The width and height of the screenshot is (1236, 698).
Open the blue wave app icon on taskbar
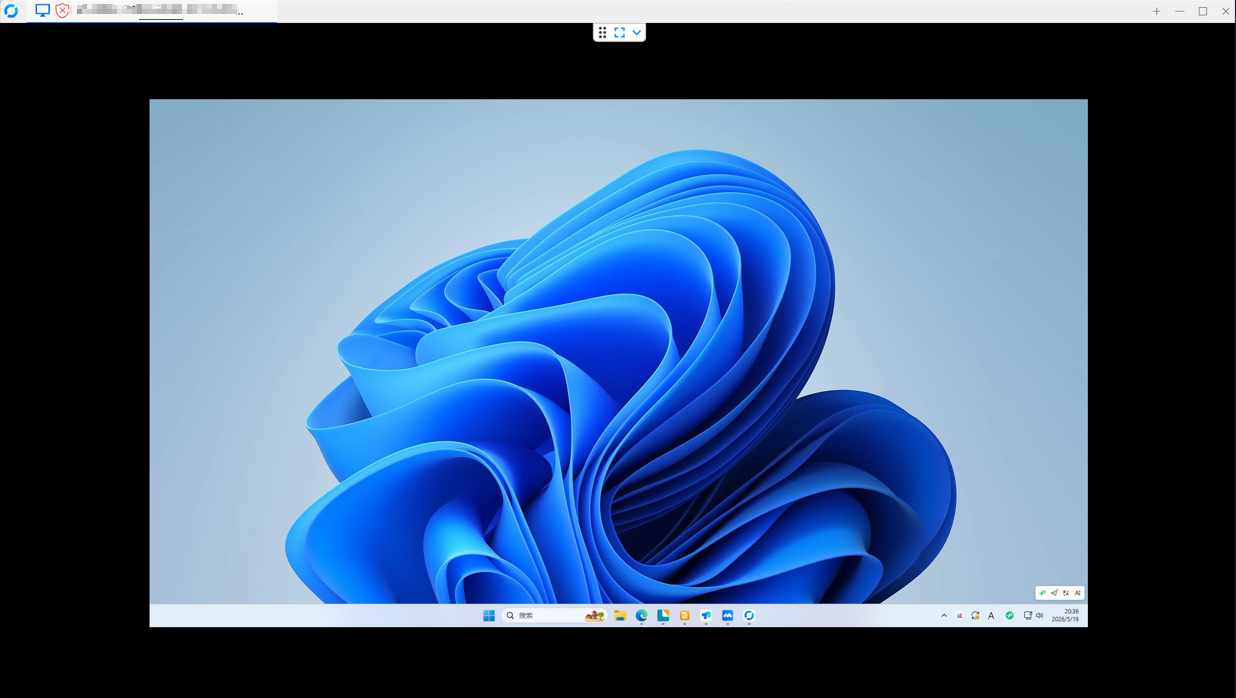click(x=728, y=616)
